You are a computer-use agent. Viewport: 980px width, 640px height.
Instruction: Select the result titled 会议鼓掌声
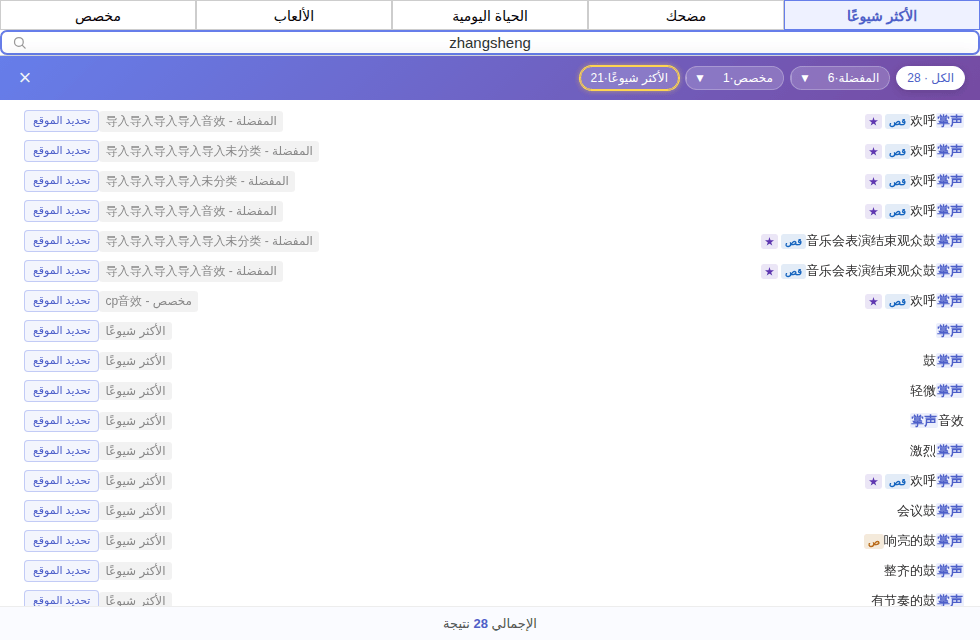point(930,511)
